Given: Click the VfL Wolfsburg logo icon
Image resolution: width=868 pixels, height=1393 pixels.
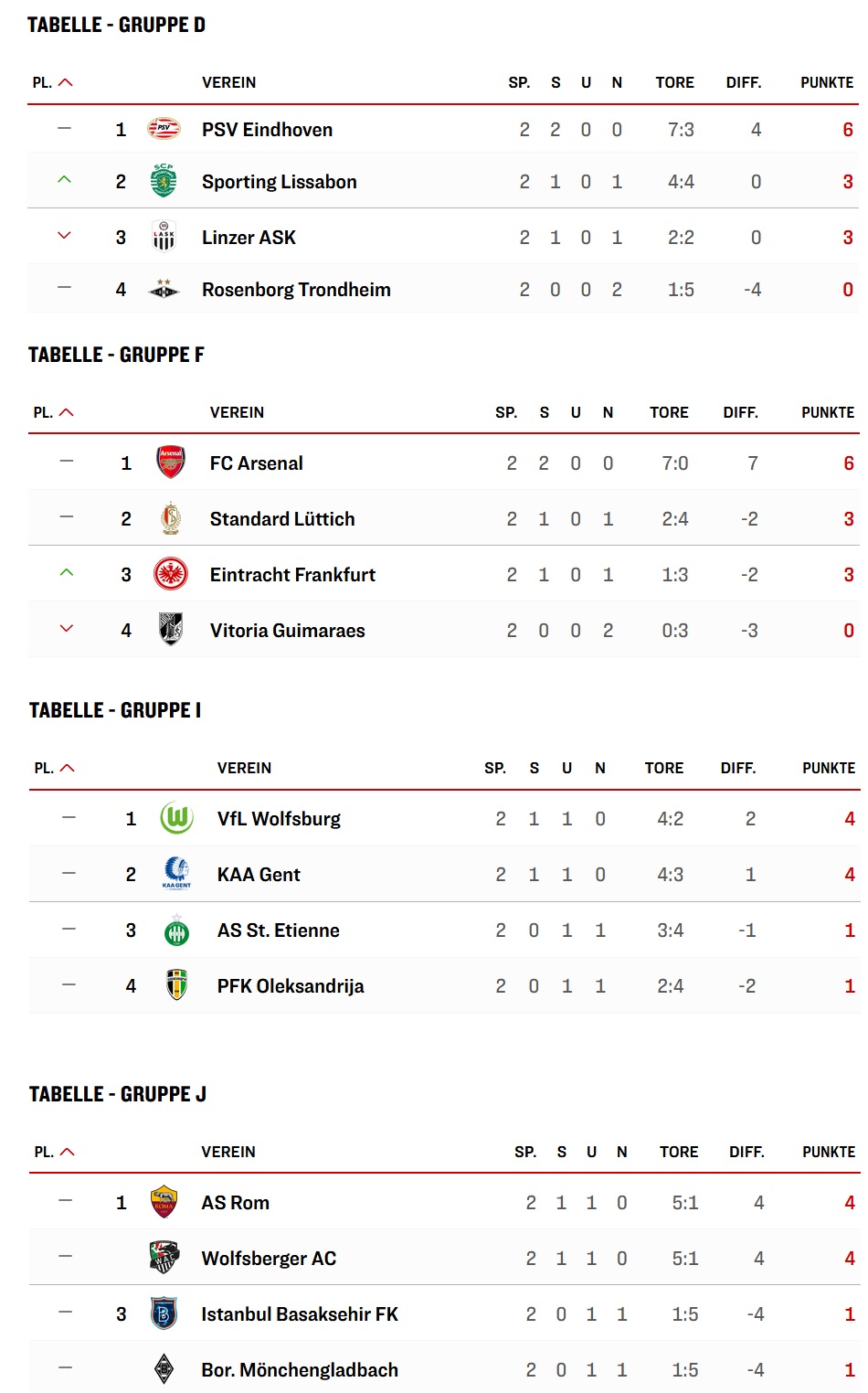Looking at the screenshot, I should (x=177, y=818).
